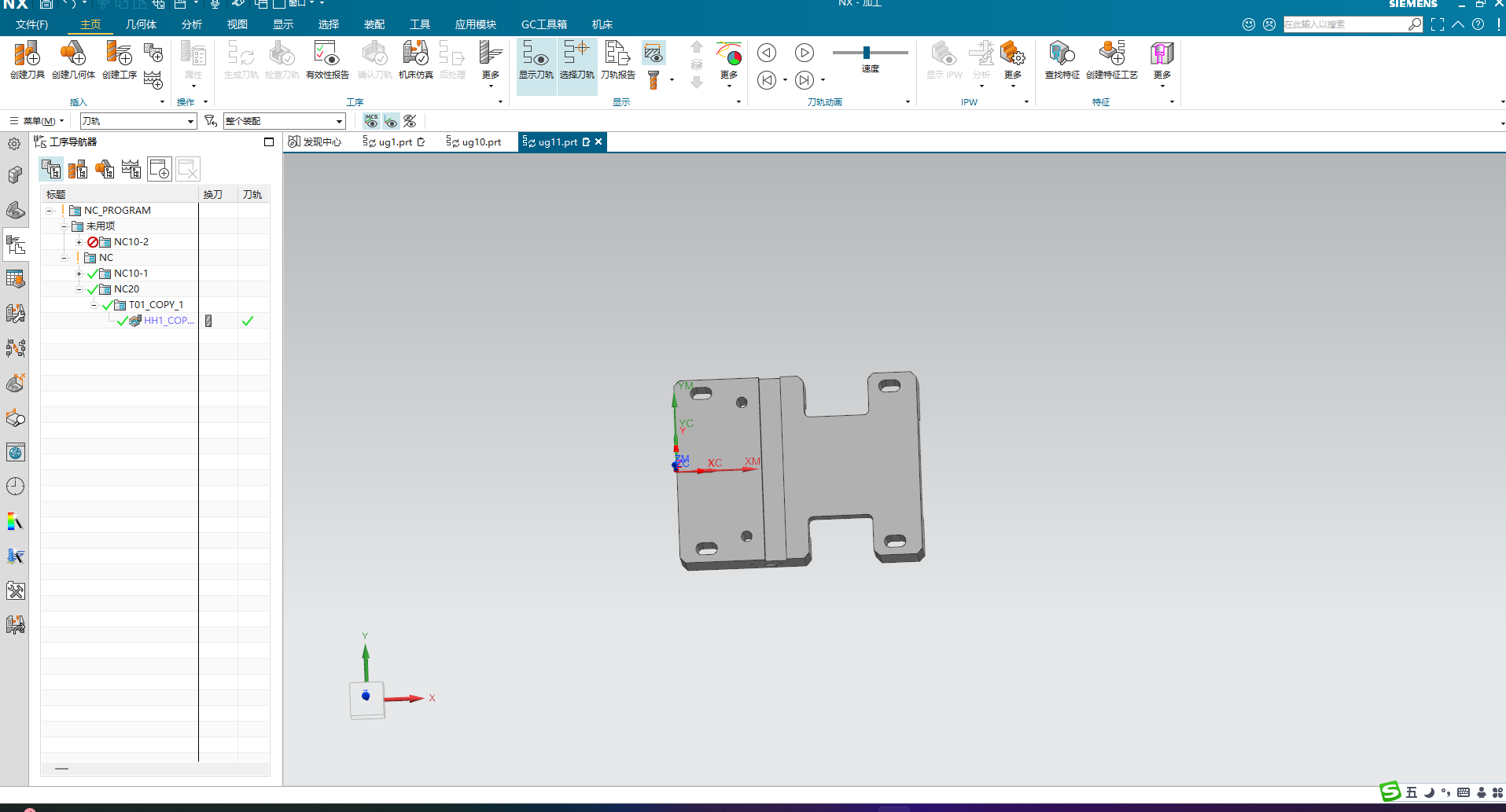Viewport: 1506px width, 812px height.
Task: Skip animation to the end
Action: 804,80
